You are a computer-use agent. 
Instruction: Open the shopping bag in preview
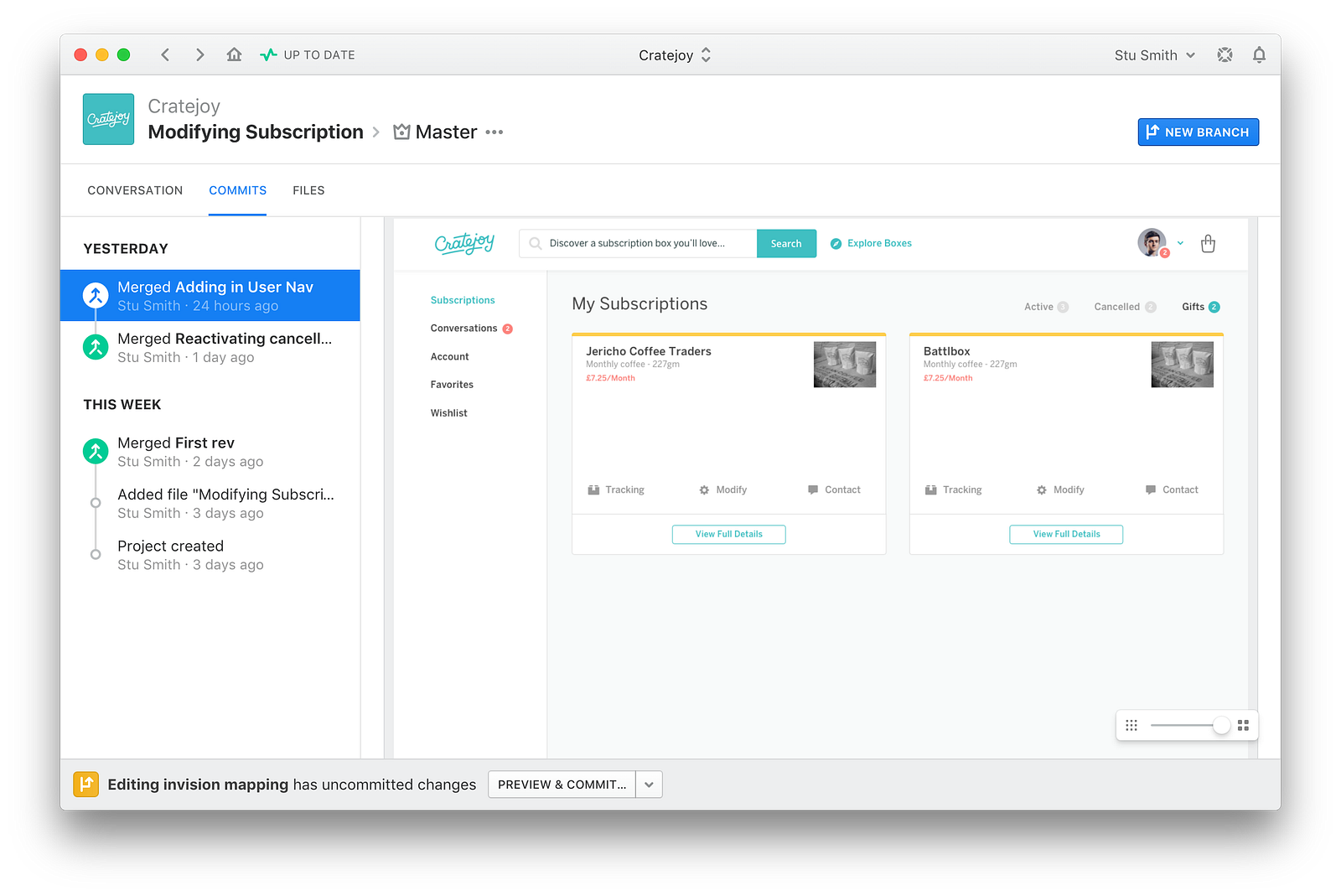click(1208, 243)
